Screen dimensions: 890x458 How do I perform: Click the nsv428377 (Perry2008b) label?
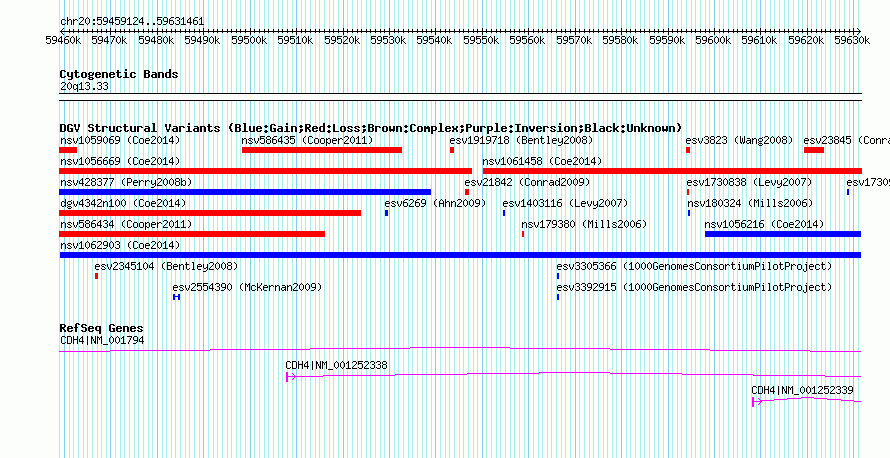[x=126, y=182]
